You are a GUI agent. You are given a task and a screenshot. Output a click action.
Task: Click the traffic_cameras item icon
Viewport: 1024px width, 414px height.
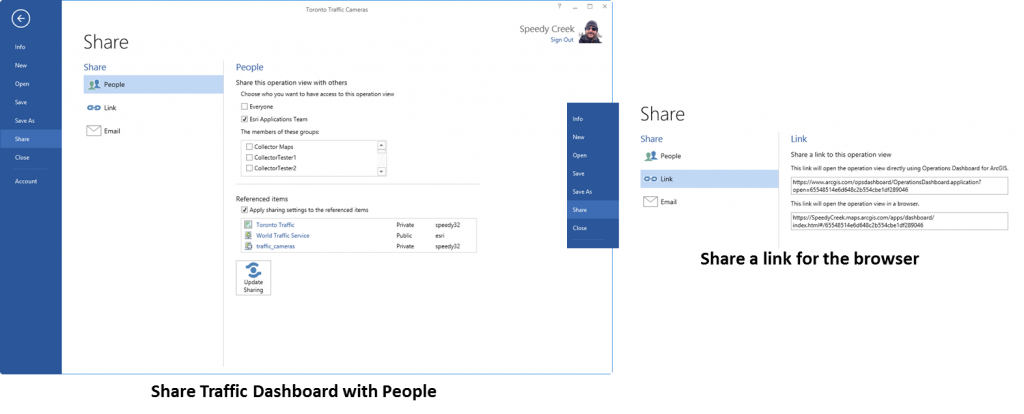248,246
